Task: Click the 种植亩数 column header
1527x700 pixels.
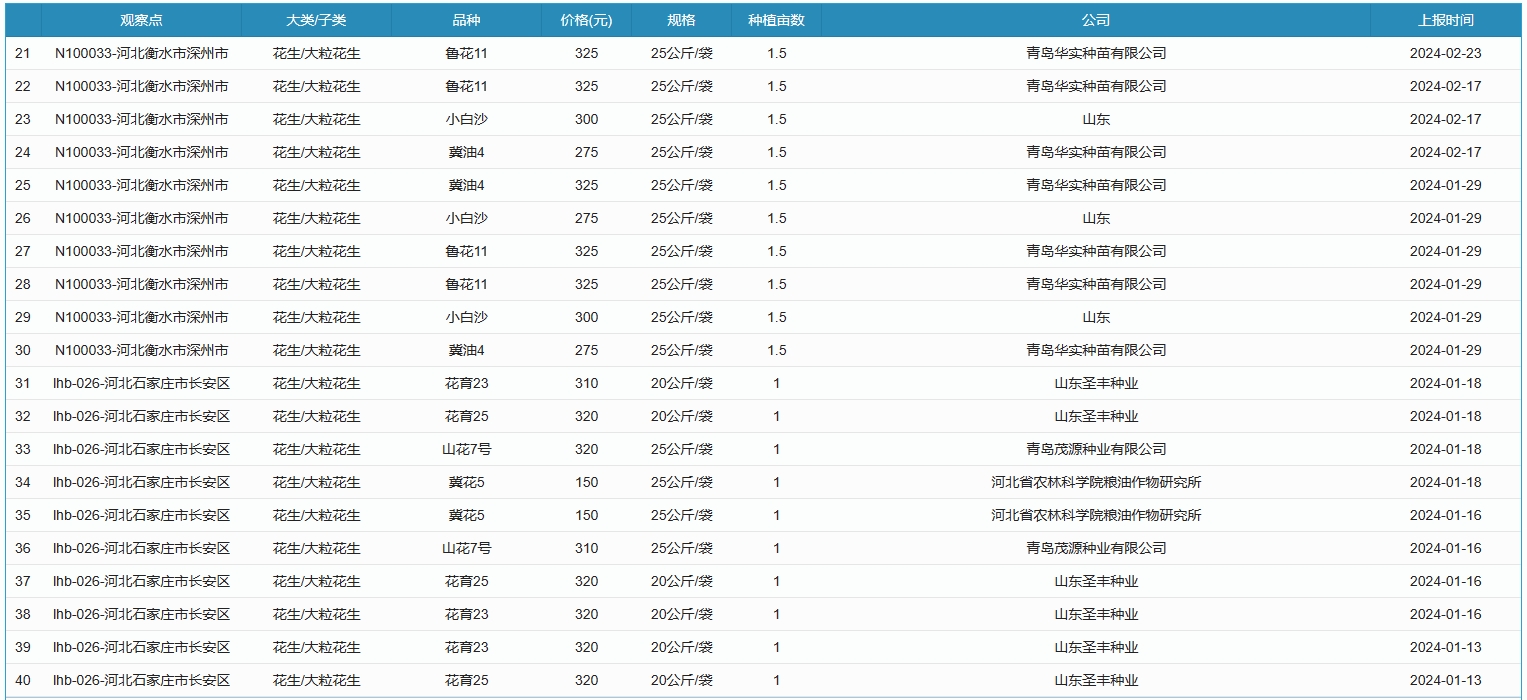Action: [776, 20]
